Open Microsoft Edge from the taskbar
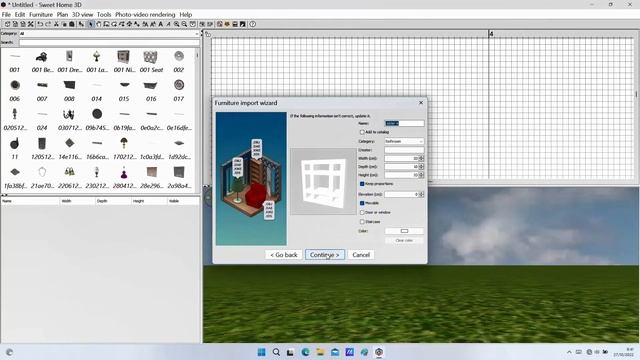The height and width of the screenshot is (360, 640). [x=305, y=352]
